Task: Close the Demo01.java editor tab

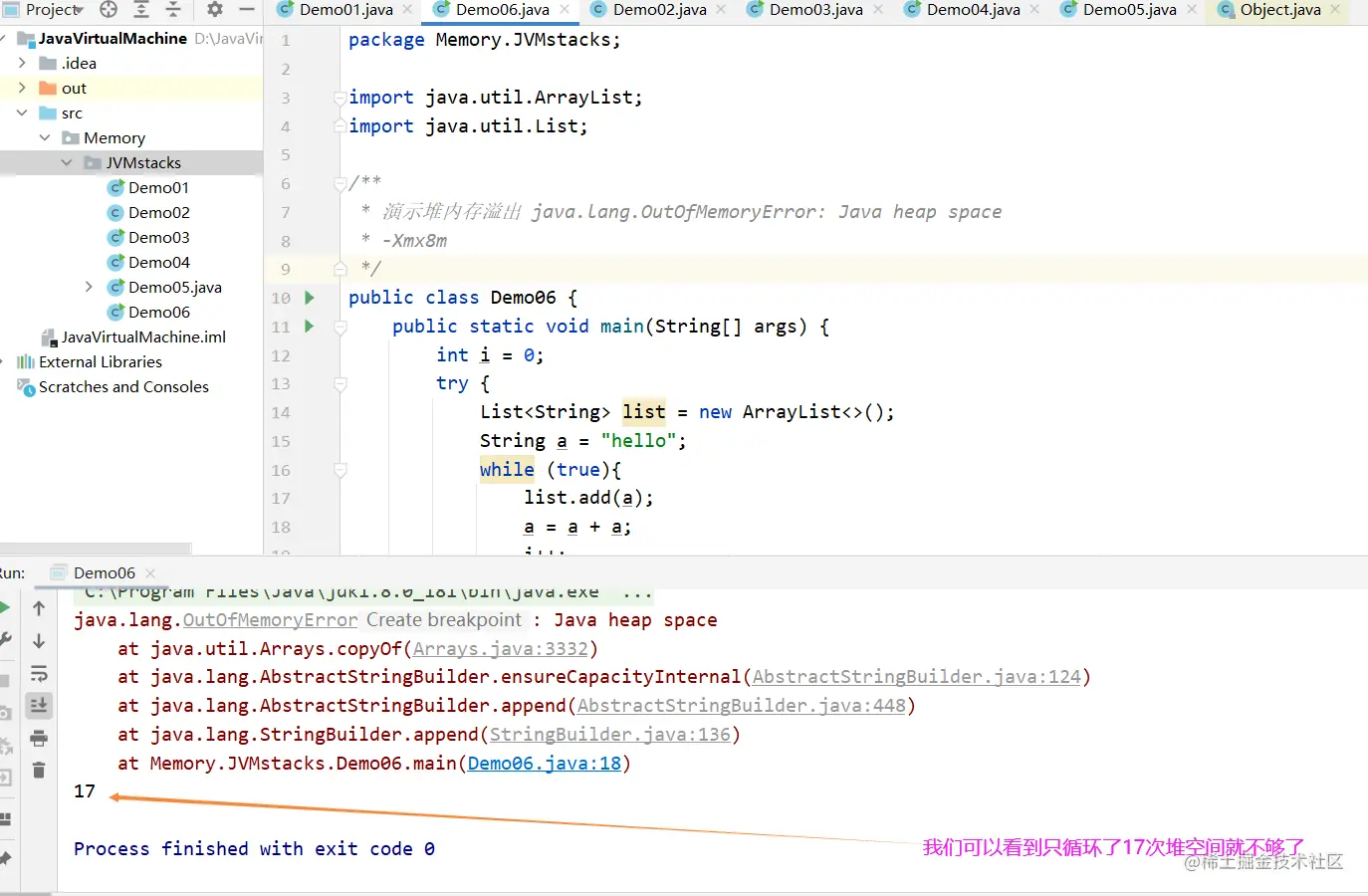Action: click(407, 9)
